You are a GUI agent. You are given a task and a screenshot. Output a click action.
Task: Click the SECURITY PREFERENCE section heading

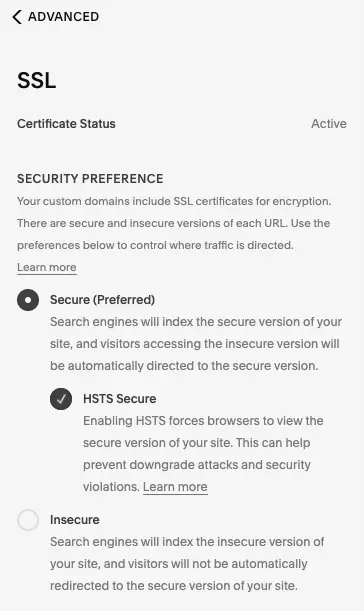coord(90,178)
